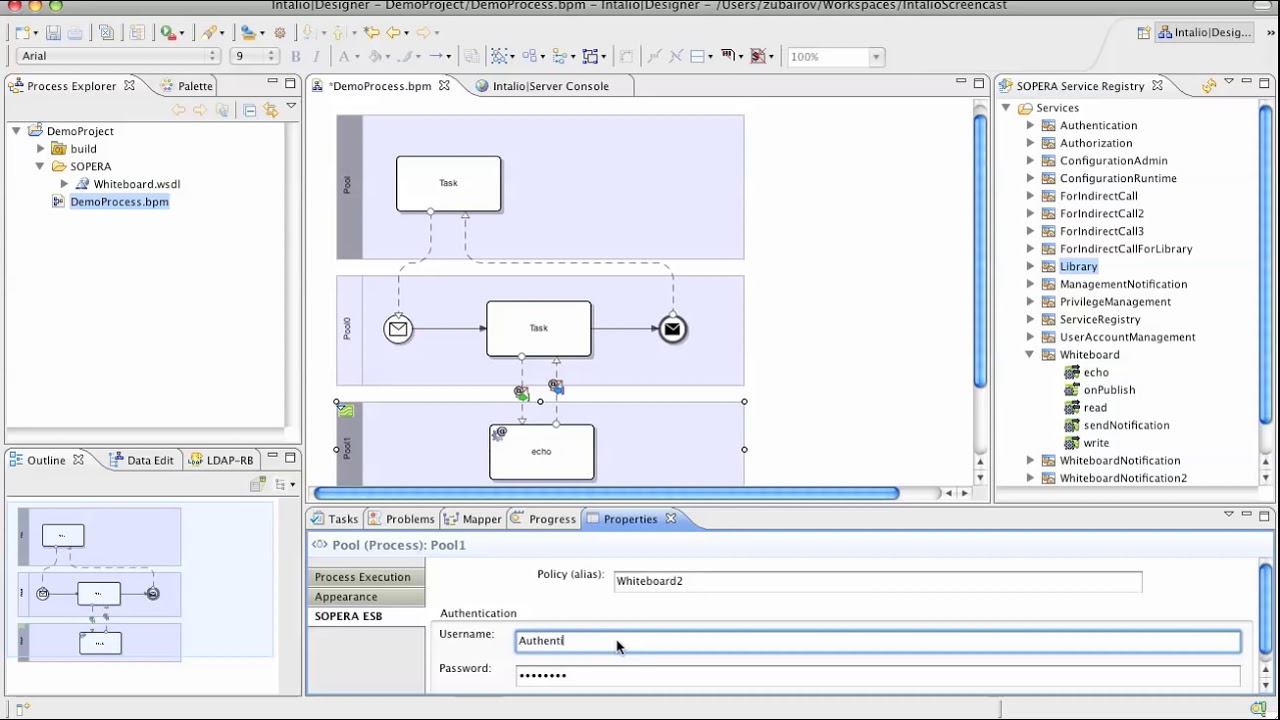
Task: Select the Process Execution properties section
Action: pyautogui.click(x=366, y=577)
